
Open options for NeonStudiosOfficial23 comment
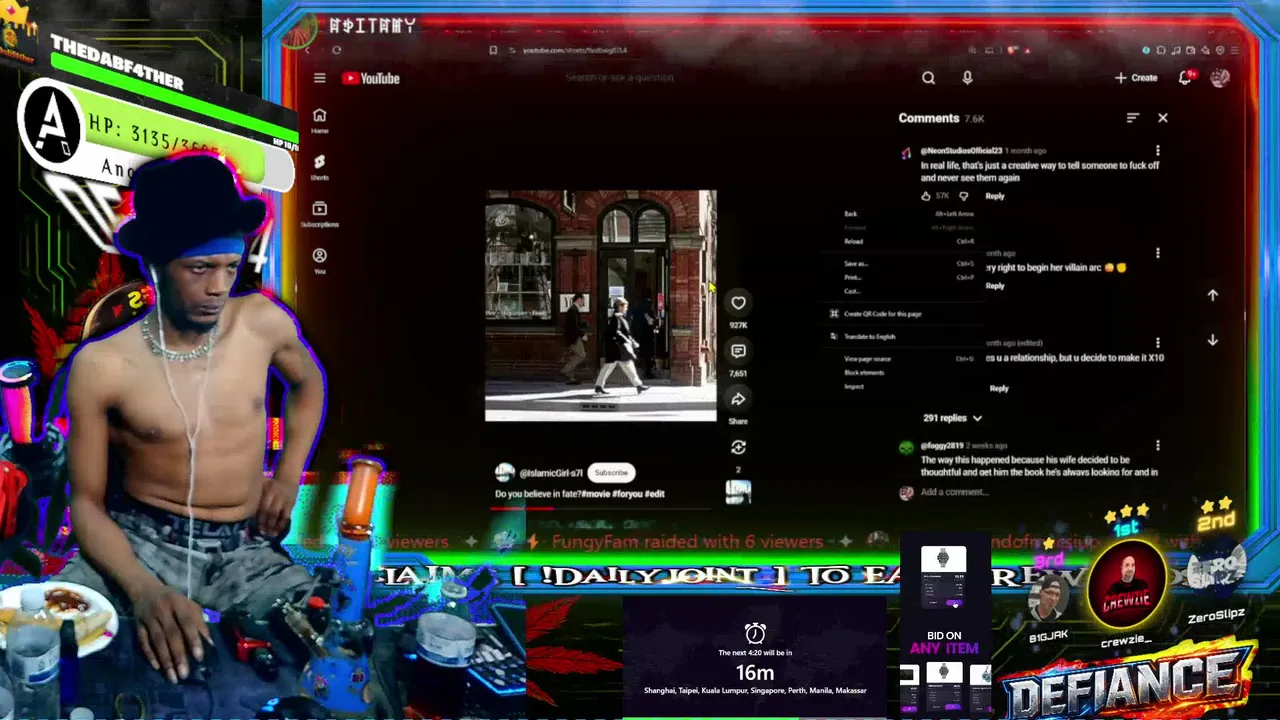(1157, 151)
